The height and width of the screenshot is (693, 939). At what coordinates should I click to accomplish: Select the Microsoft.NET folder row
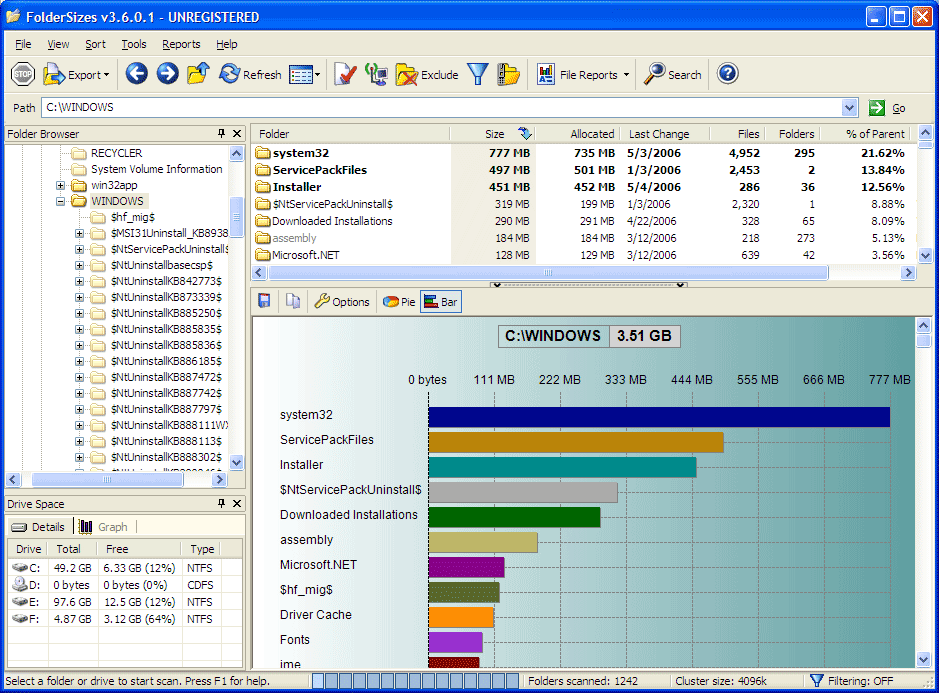point(584,255)
